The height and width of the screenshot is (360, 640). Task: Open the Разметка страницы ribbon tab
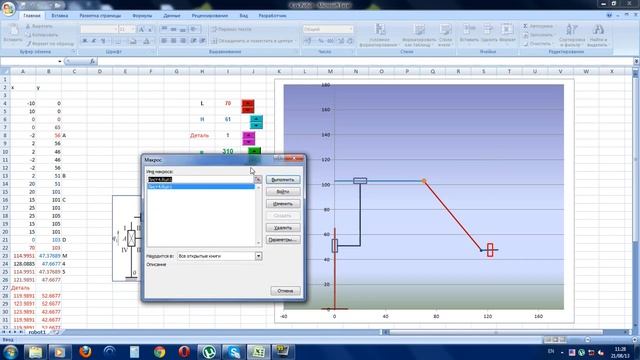pyautogui.click(x=100, y=16)
